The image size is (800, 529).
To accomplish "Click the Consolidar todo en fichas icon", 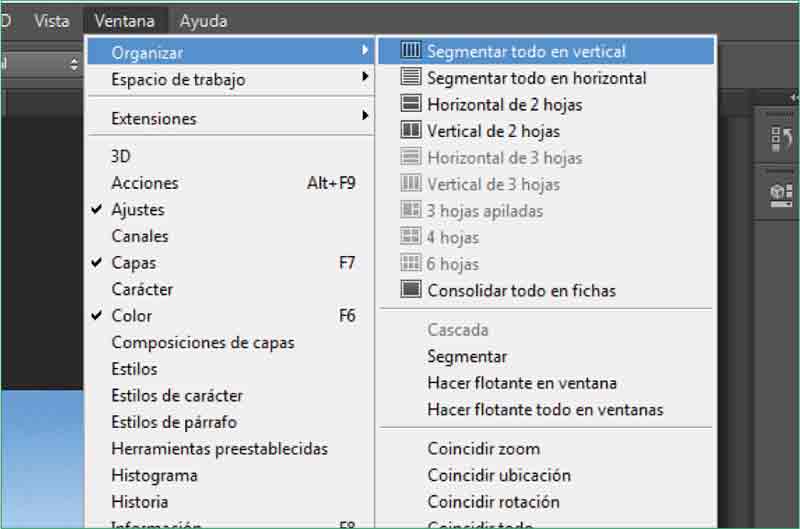I will 411,290.
